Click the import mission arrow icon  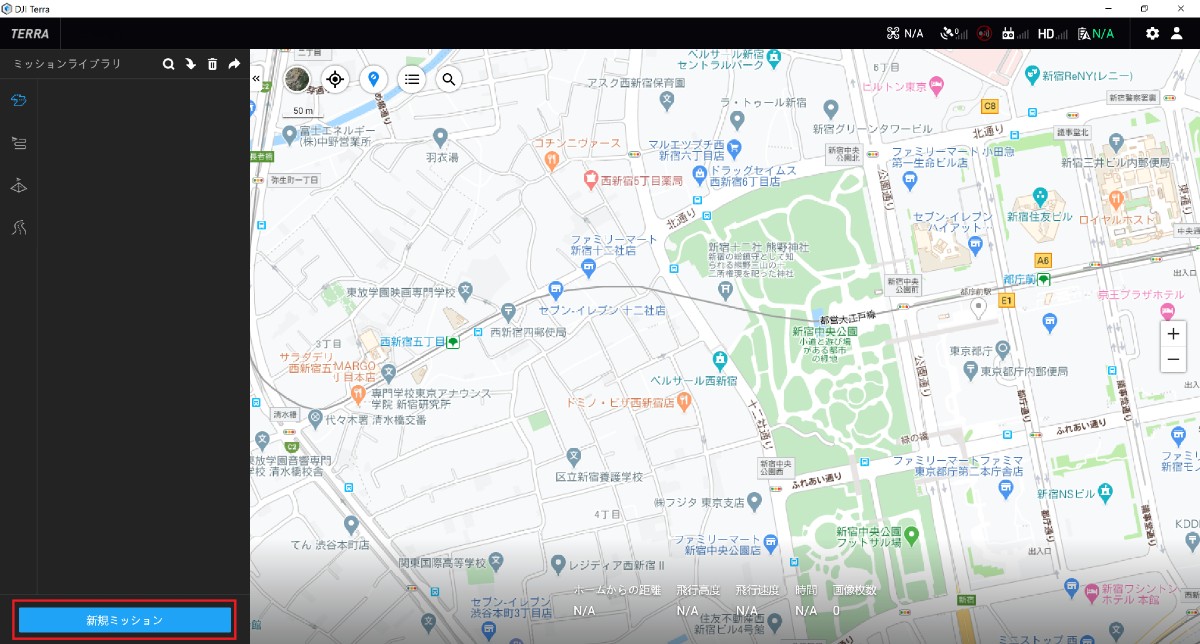(x=190, y=64)
